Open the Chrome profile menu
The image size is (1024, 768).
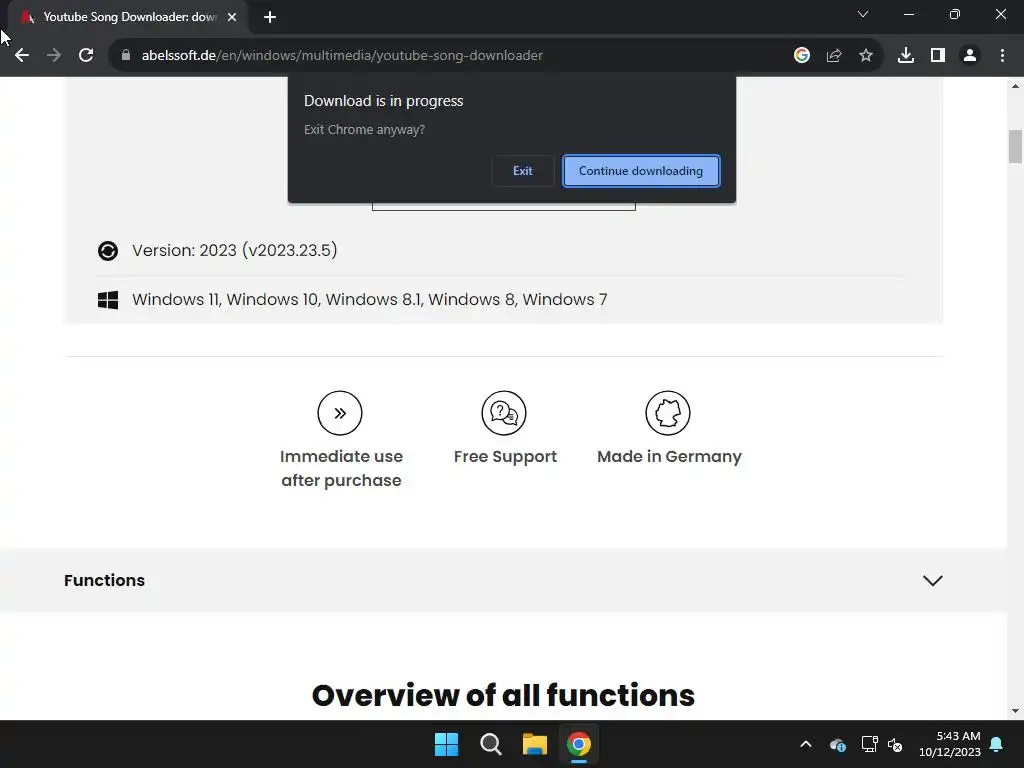point(970,56)
